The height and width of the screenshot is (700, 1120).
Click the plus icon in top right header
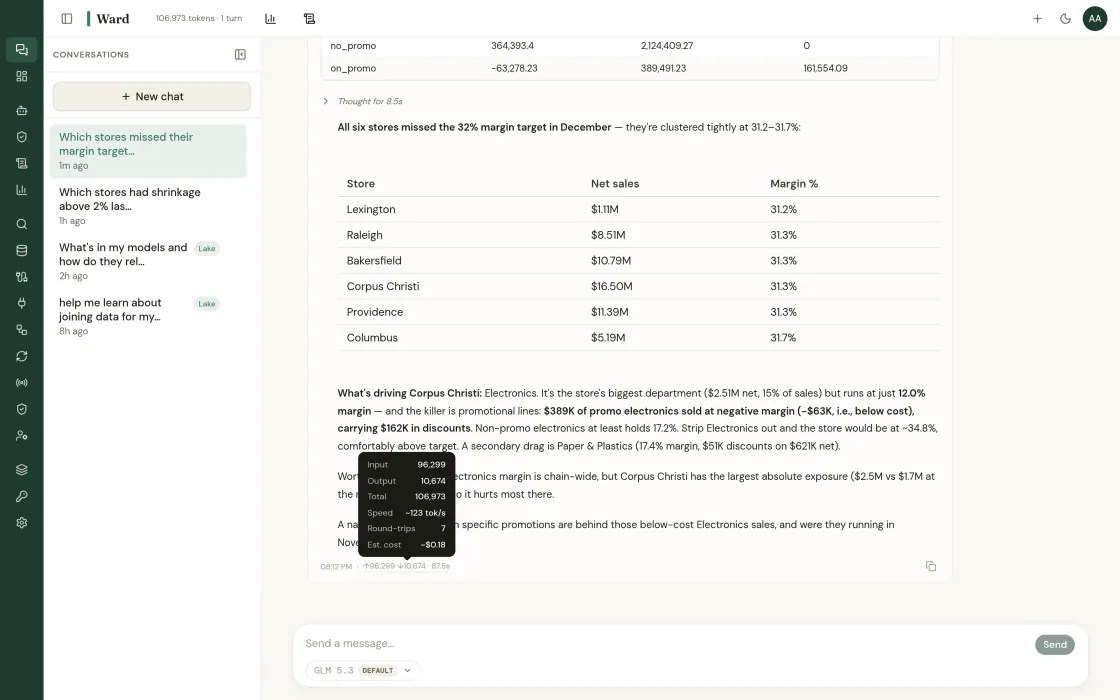1037,19
